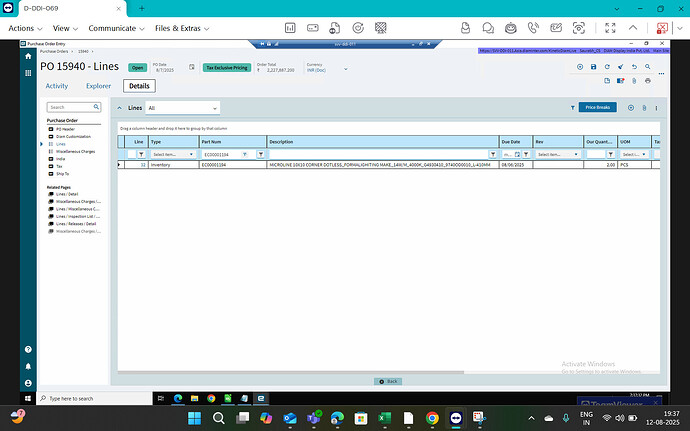Screen dimensions: 690x431
Task: Click the Purchase Orders breadcrumb link
Action: [54, 52]
